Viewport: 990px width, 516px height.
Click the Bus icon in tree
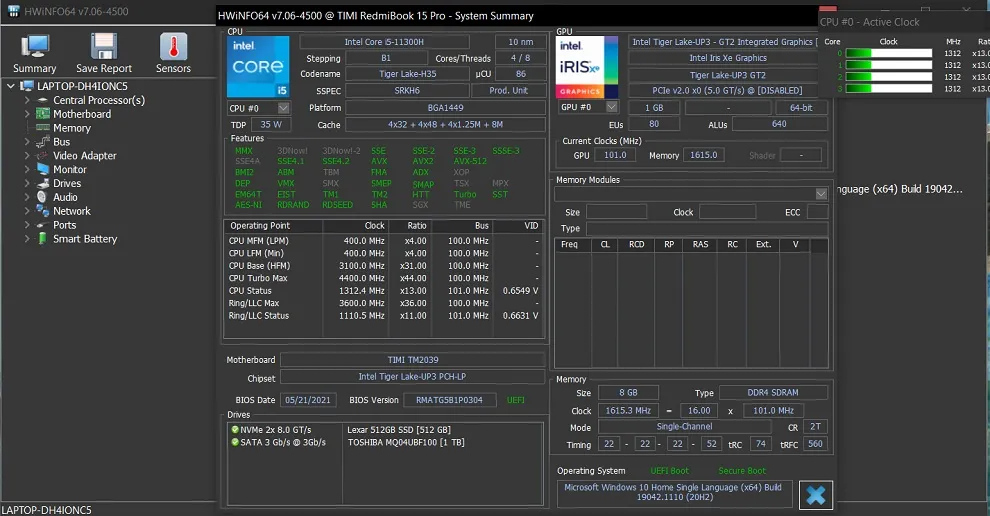(42, 141)
